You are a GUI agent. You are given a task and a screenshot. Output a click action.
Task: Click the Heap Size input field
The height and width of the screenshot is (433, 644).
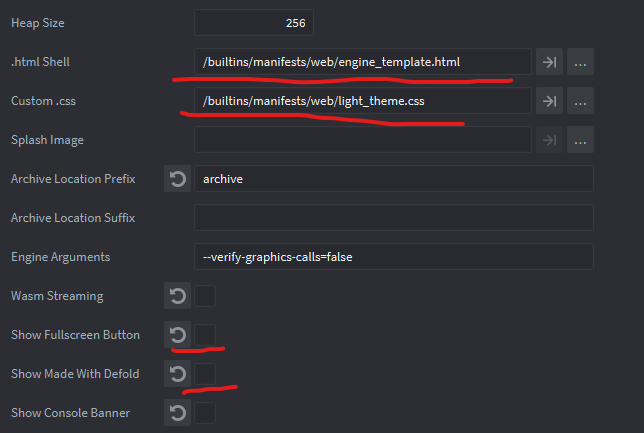(254, 22)
